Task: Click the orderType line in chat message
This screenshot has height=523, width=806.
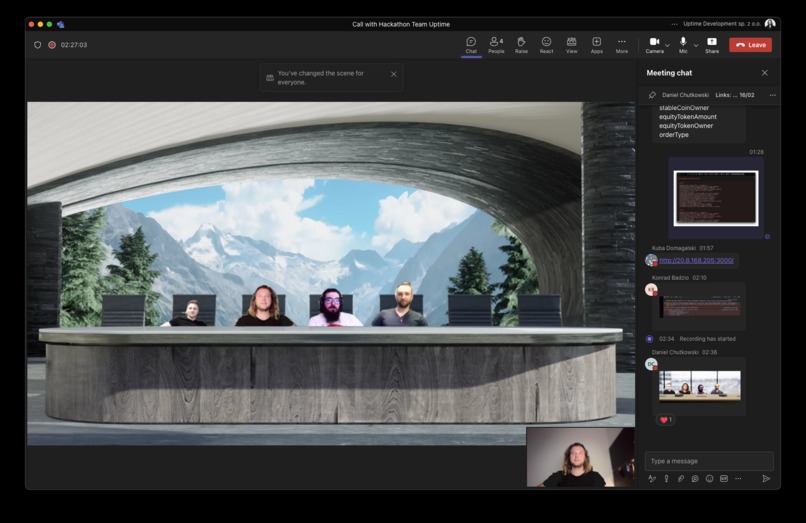Action: 674,135
